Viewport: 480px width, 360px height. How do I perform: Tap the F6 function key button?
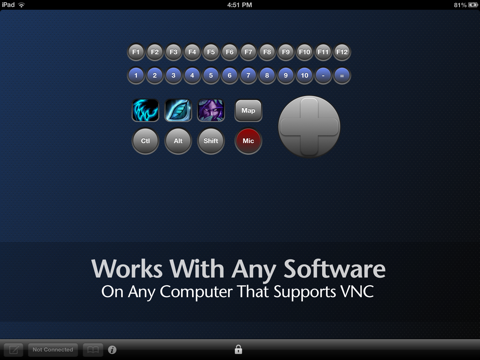coord(229,52)
